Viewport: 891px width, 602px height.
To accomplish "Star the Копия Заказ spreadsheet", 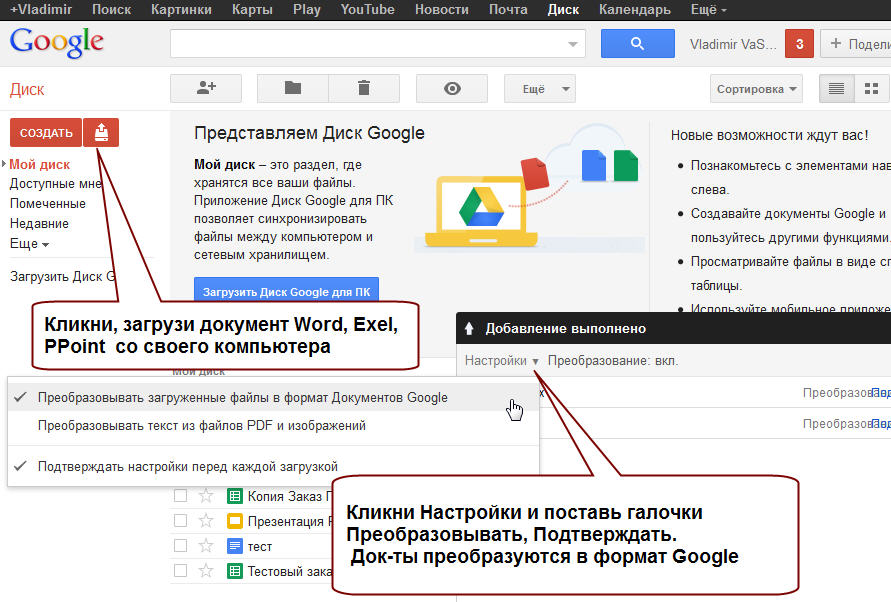I will 206,496.
